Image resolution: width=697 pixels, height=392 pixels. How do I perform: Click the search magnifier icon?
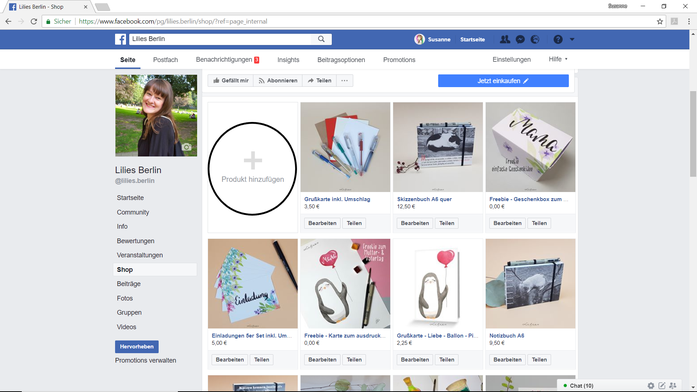tap(321, 39)
